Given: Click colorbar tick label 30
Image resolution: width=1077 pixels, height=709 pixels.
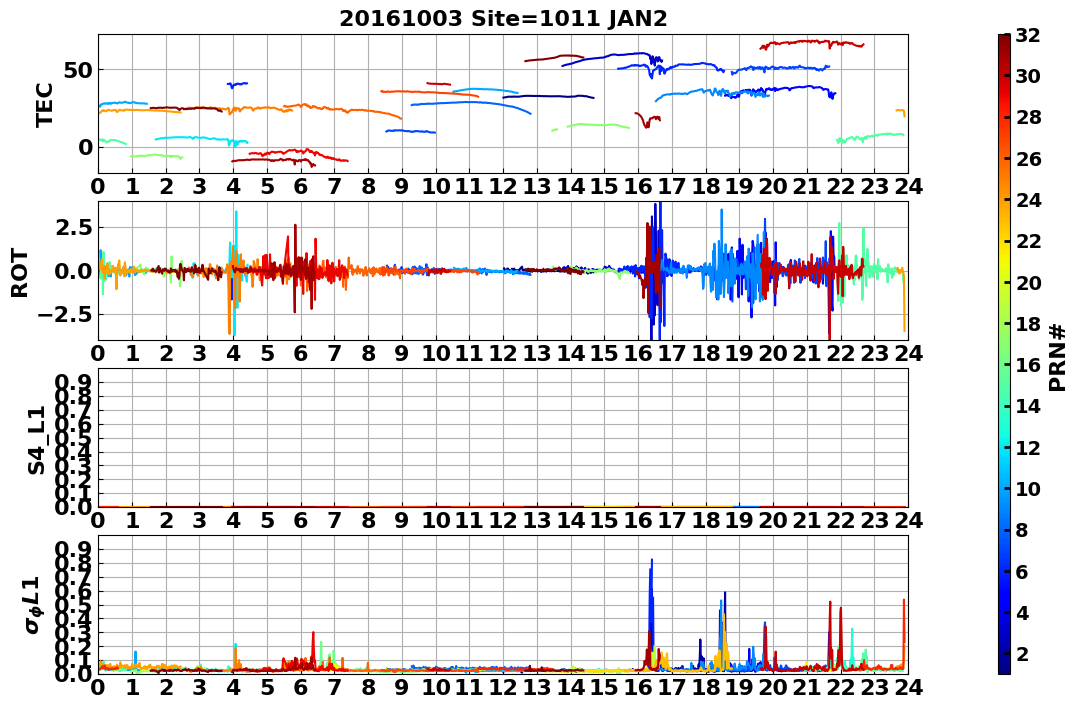Looking at the screenshot, I should (x=1028, y=76).
